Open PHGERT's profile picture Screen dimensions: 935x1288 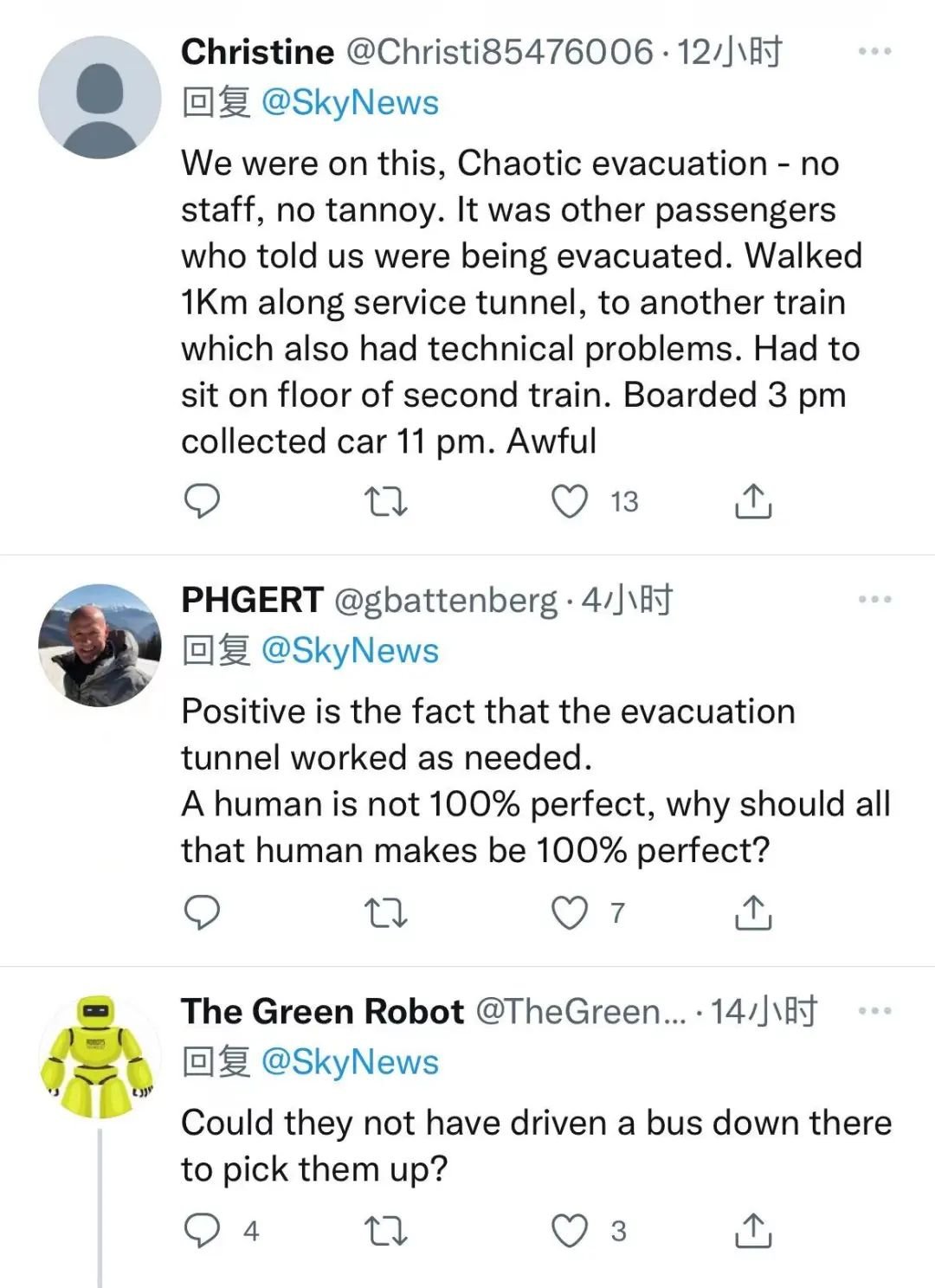pyautogui.click(x=100, y=645)
